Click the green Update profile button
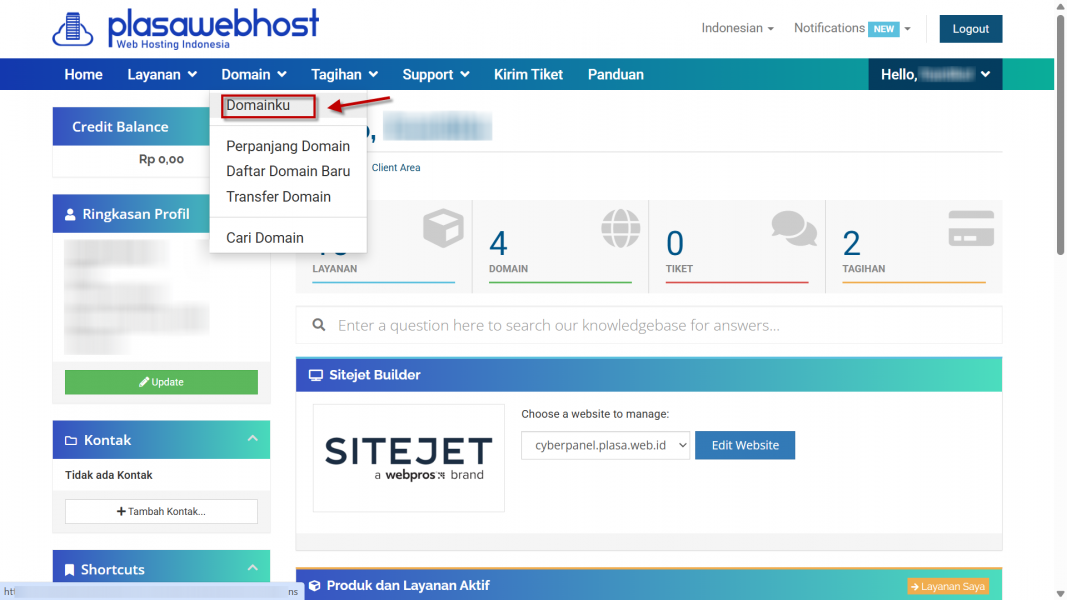Image resolution: width=1067 pixels, height=600 pixels. 161,382
